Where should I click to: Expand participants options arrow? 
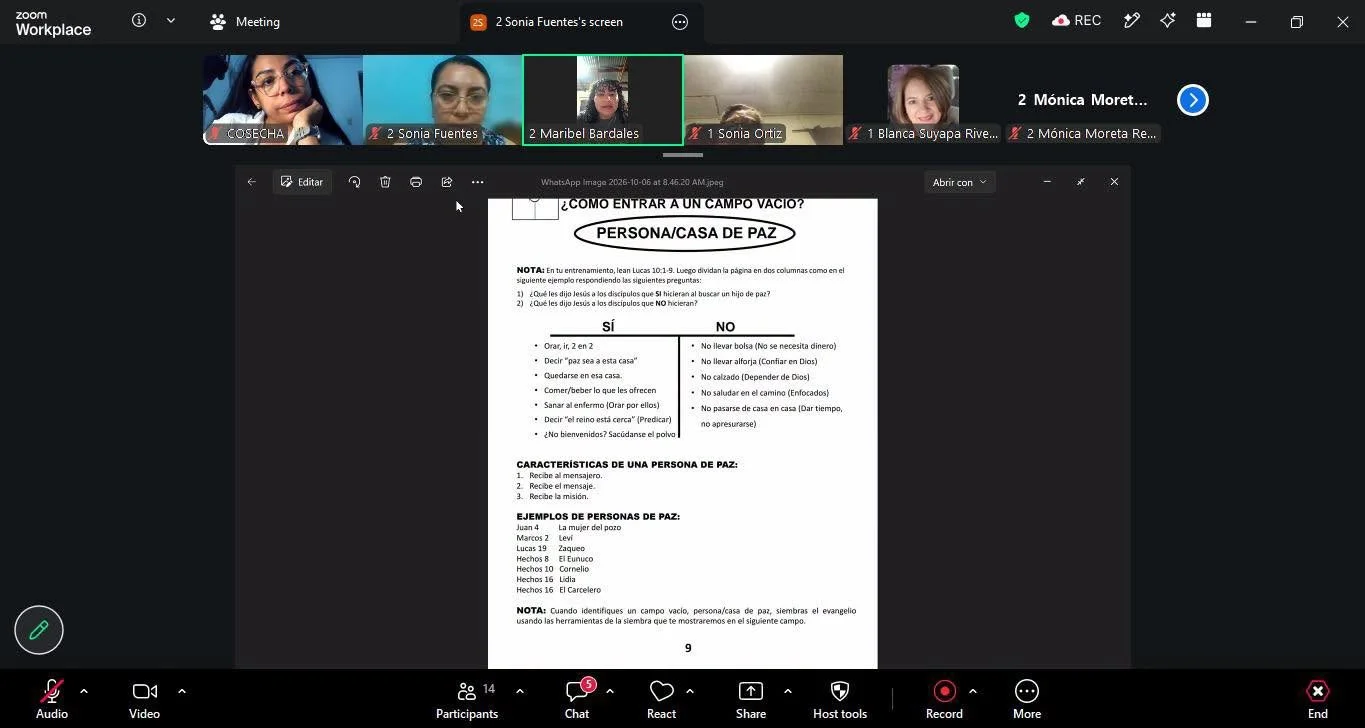point(520,691)
